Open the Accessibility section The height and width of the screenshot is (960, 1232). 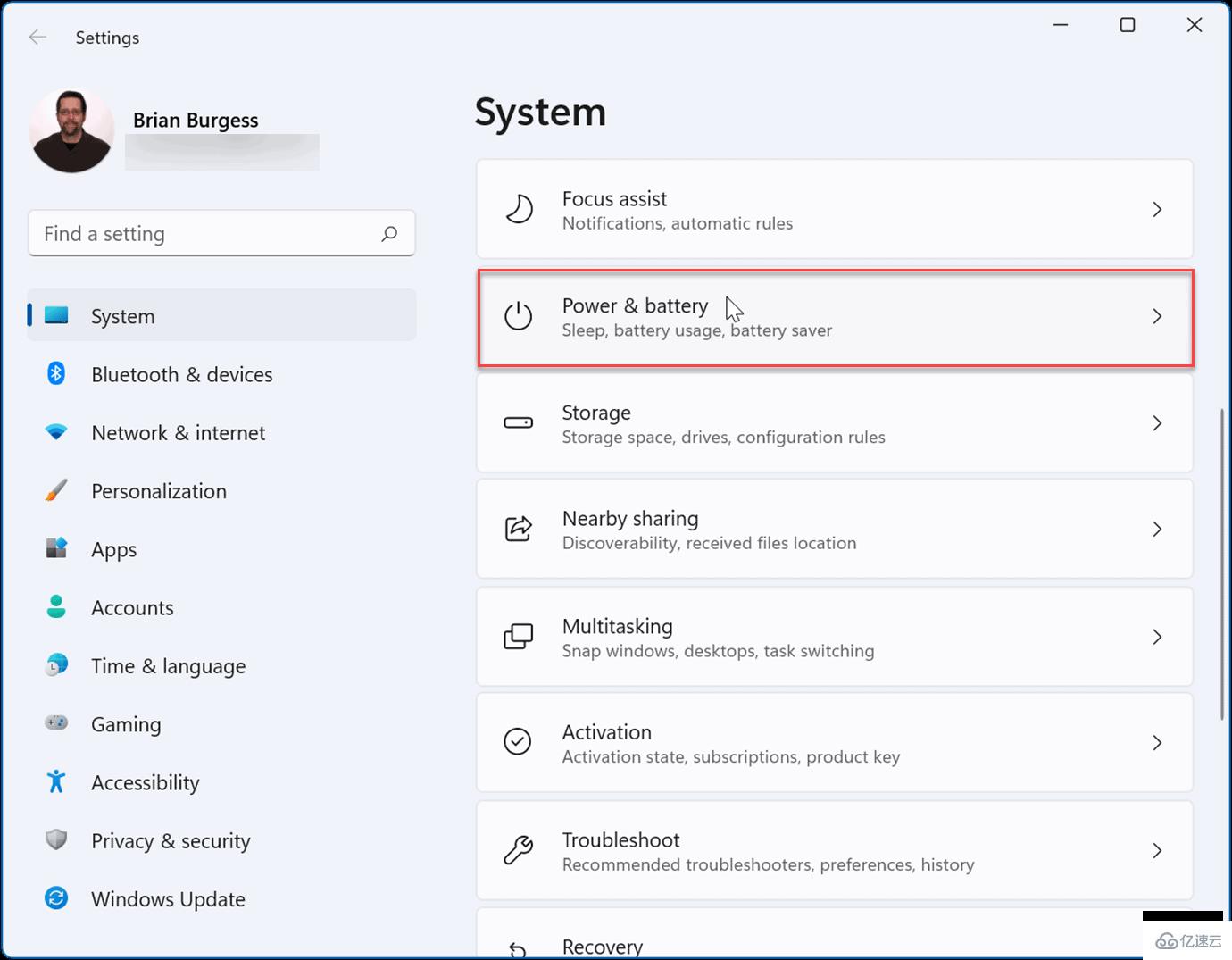pyautogui.click(x=146, y=782)
